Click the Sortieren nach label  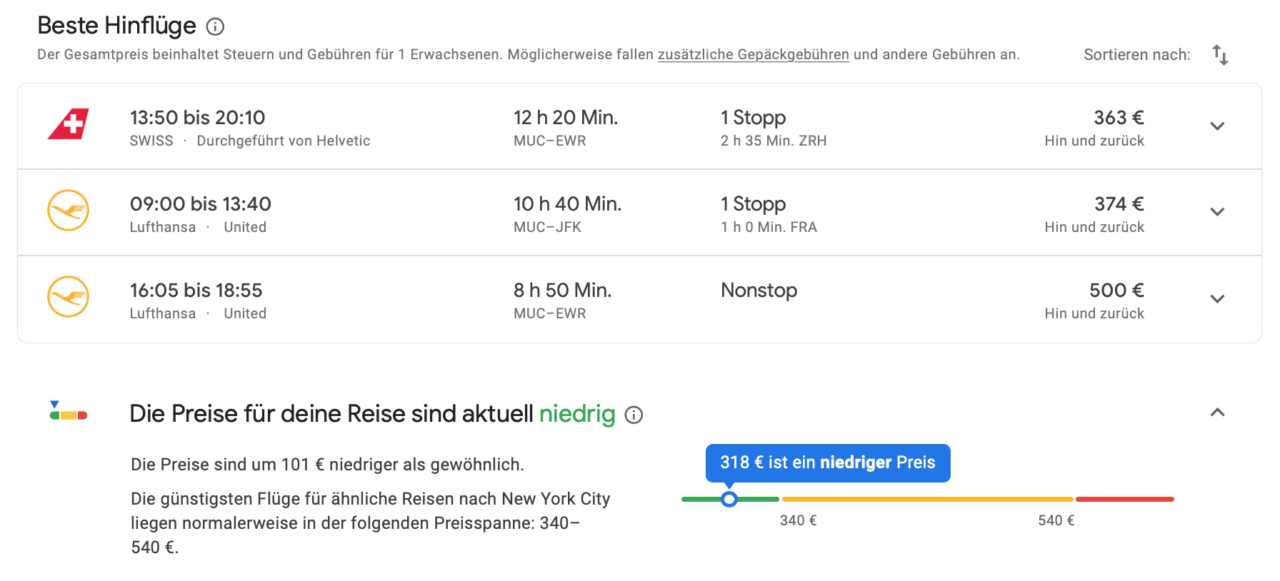[x=1136, y=55]
